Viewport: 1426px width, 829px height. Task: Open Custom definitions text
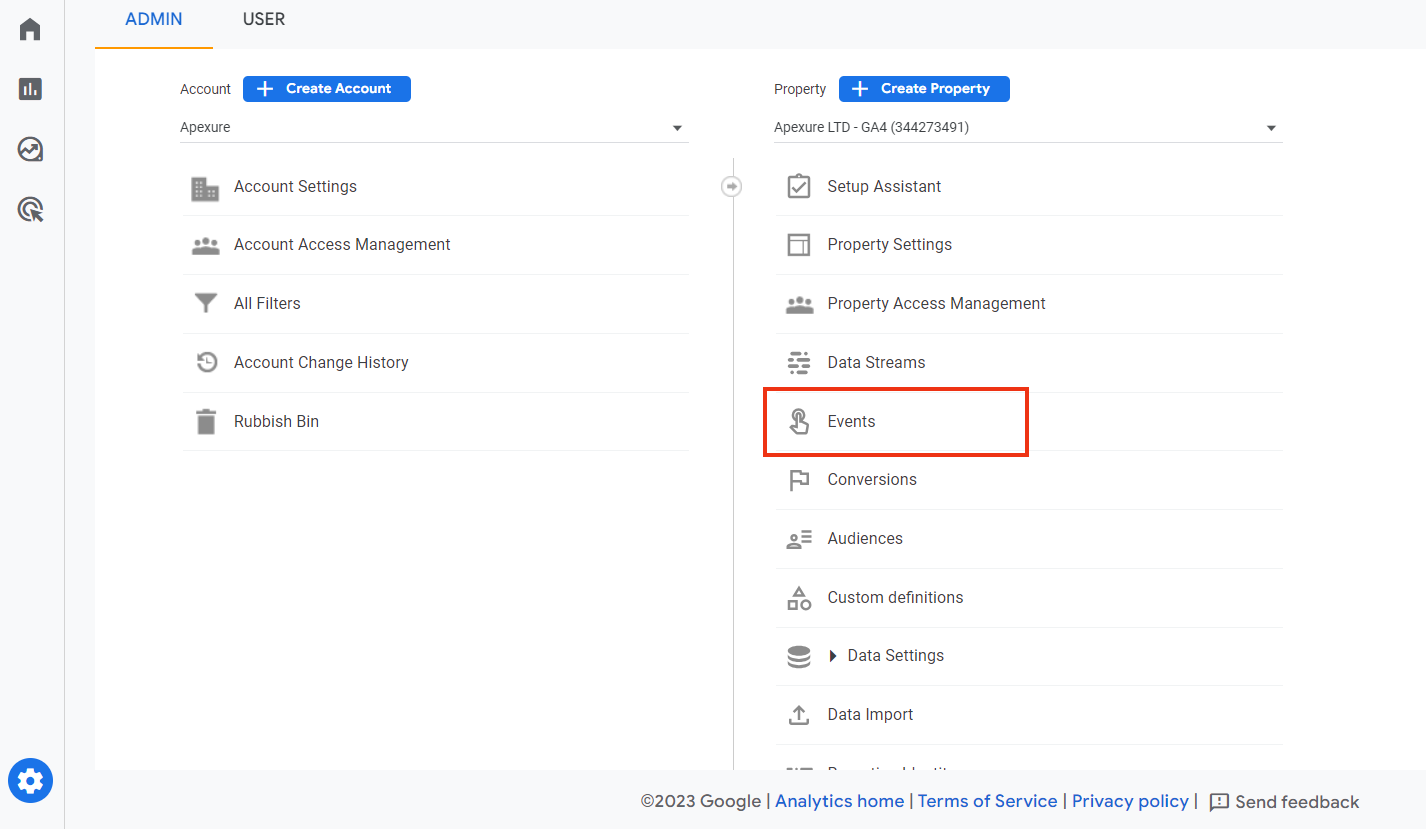tap(895, 598)
